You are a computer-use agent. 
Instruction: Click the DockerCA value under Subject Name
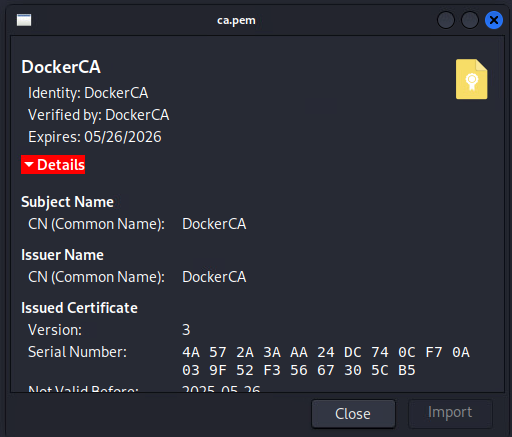[214, 224]
